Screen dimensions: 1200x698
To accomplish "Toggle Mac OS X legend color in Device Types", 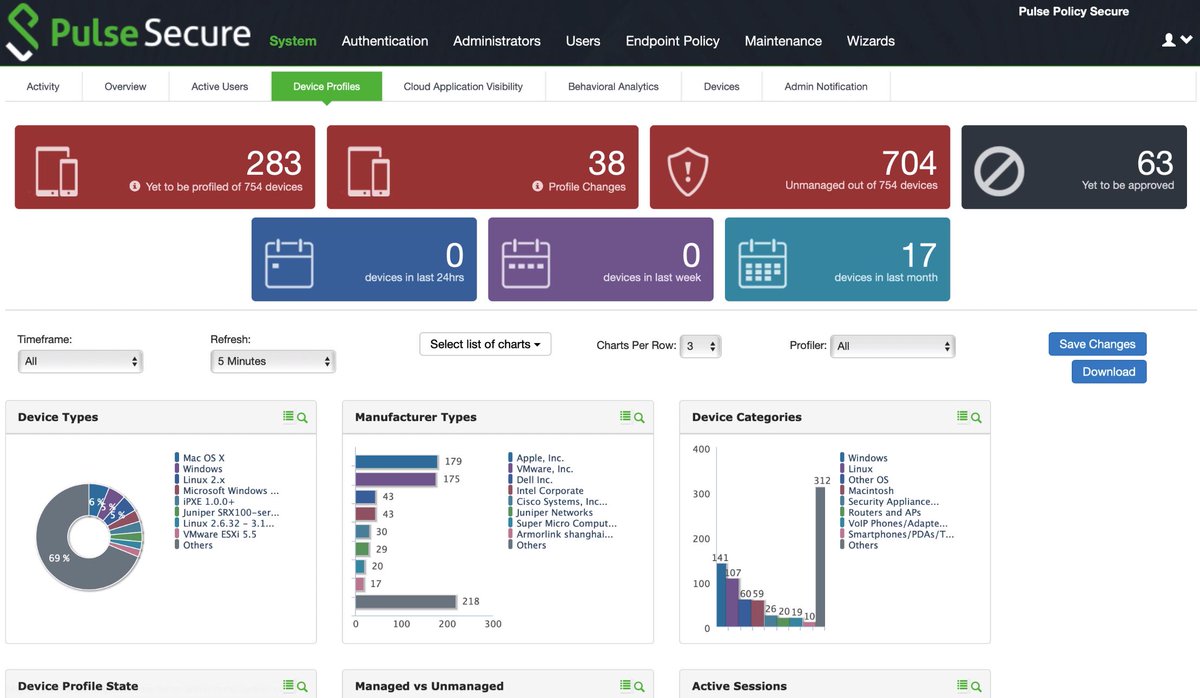I will 177,458.
